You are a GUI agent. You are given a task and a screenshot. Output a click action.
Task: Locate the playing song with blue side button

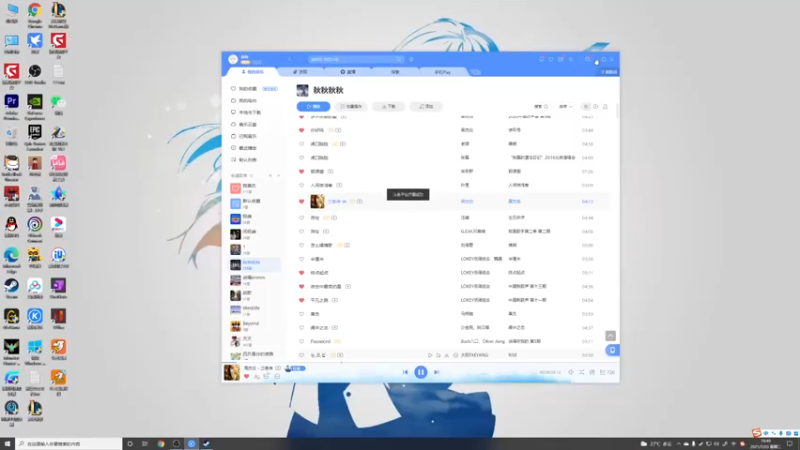[612, 350]
